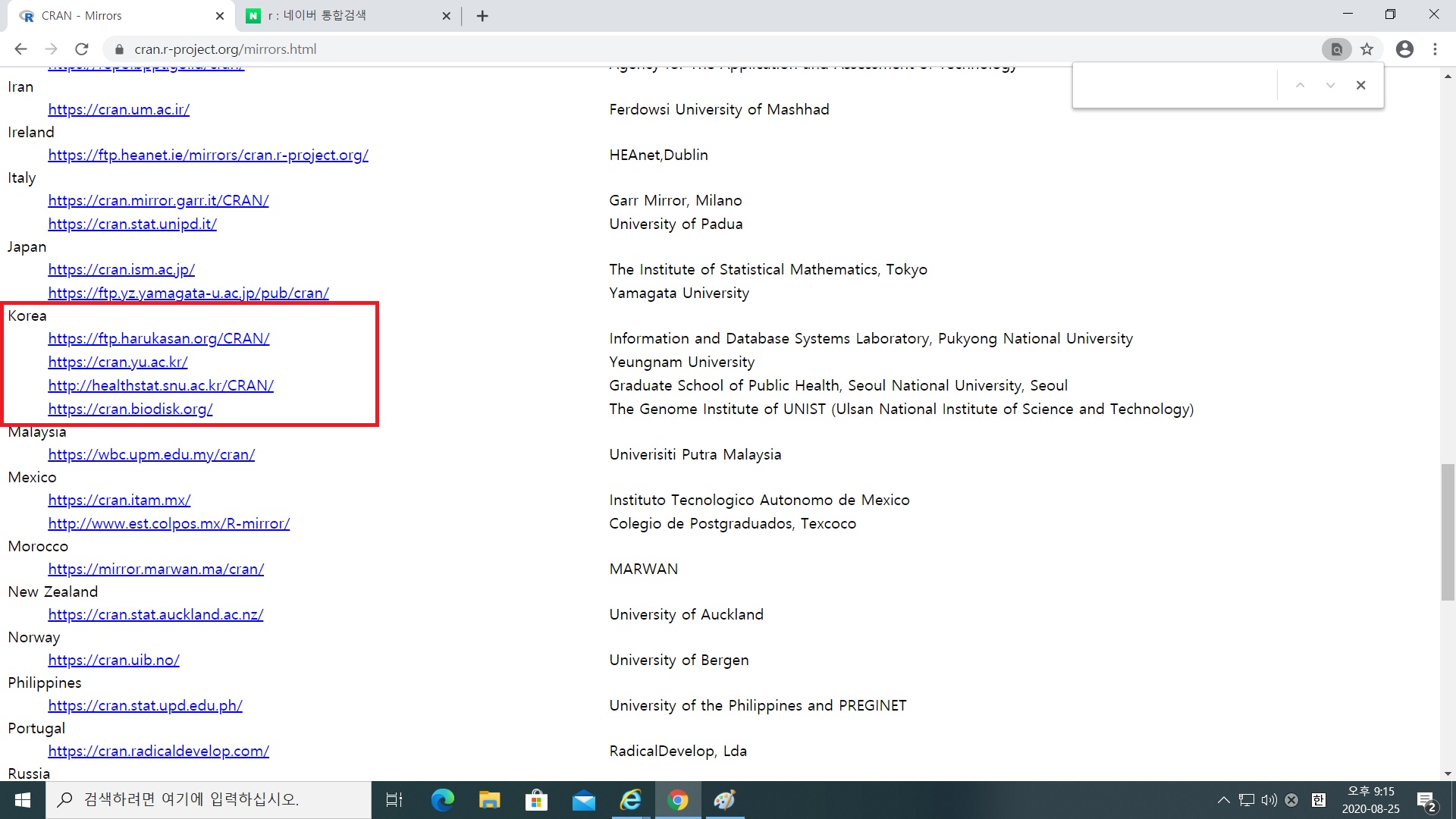
Task: Open Microsoft Store from the taskbar
Action: point(536,800)
